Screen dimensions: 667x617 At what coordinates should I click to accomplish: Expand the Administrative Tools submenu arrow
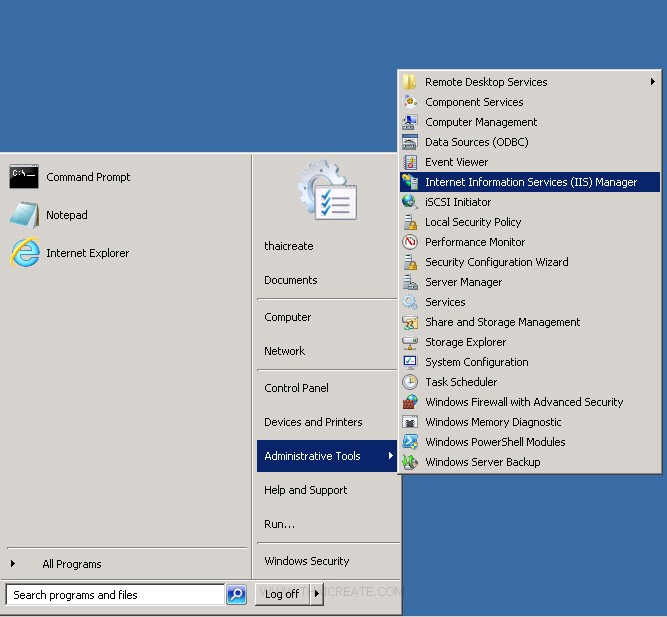tap(391, 455)
